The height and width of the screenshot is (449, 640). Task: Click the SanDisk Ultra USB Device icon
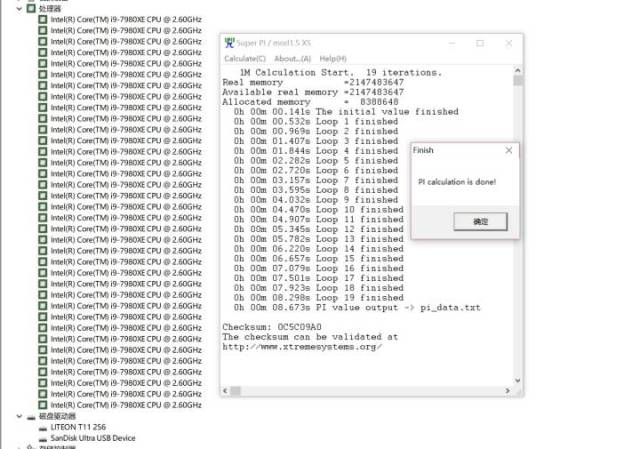pyautogui.click(x=42, y=438)
